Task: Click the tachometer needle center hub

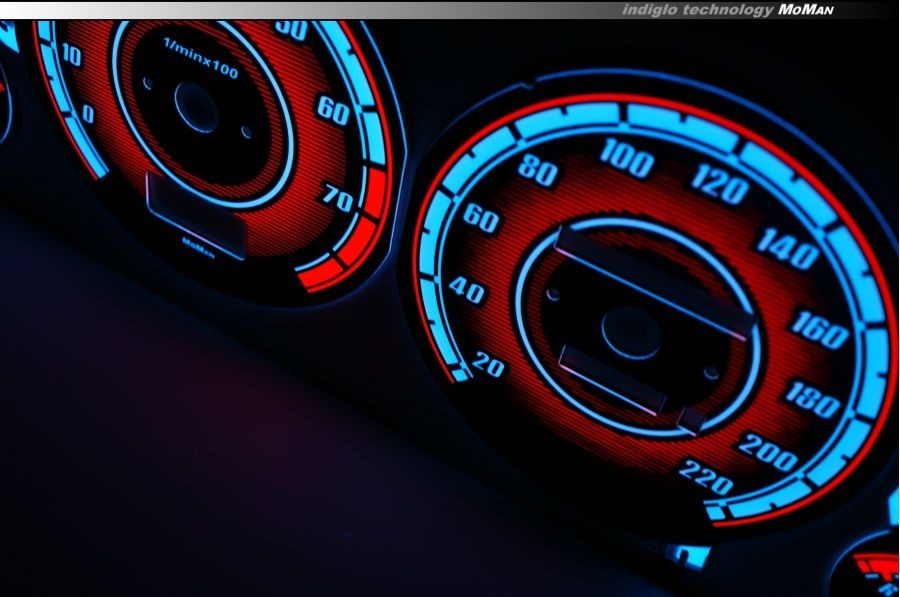Action: pyautogui.click(x=196, y=108)
